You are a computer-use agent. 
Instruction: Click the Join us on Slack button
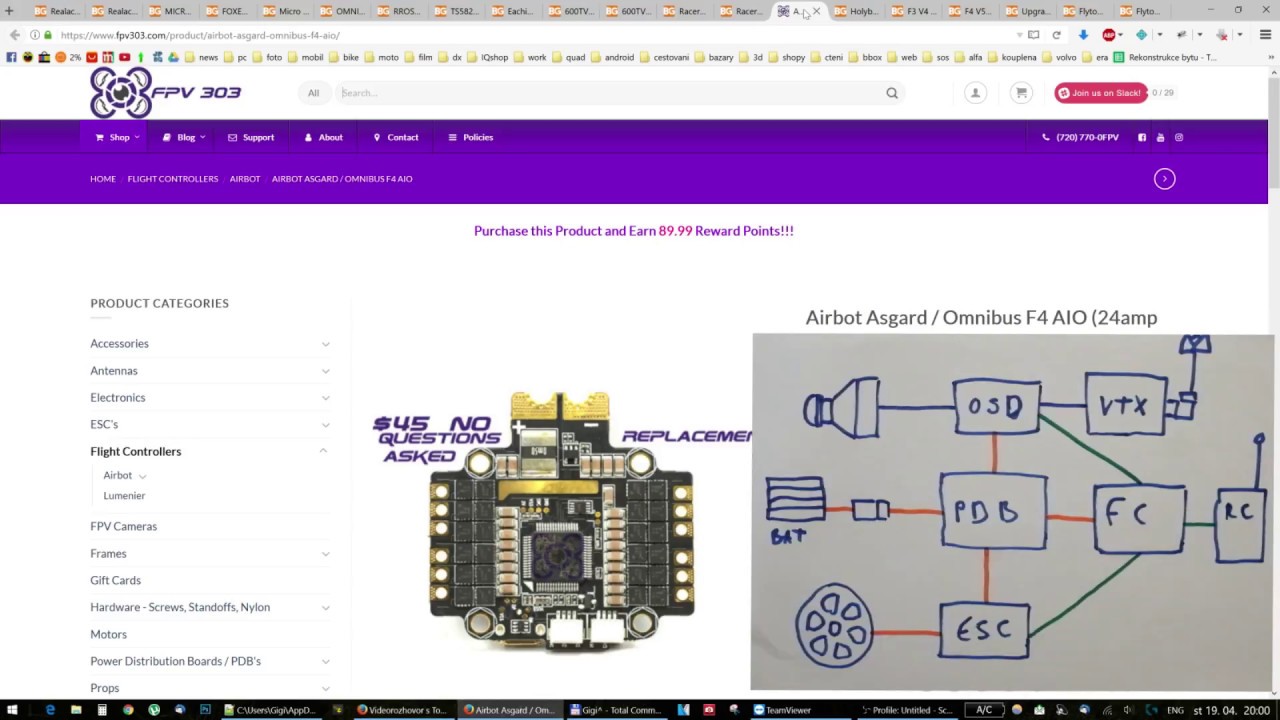pos(1100,93)
